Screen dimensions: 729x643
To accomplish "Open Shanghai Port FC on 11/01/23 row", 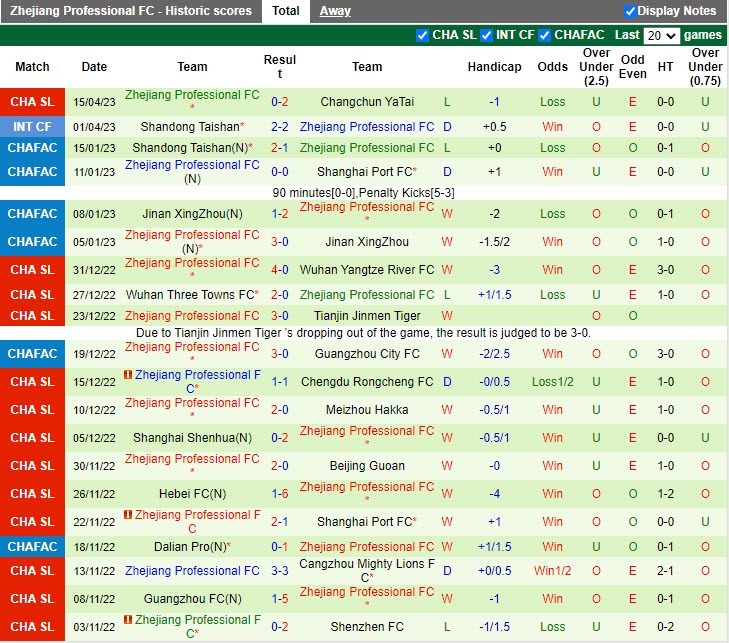I will (x=367, y=172).
